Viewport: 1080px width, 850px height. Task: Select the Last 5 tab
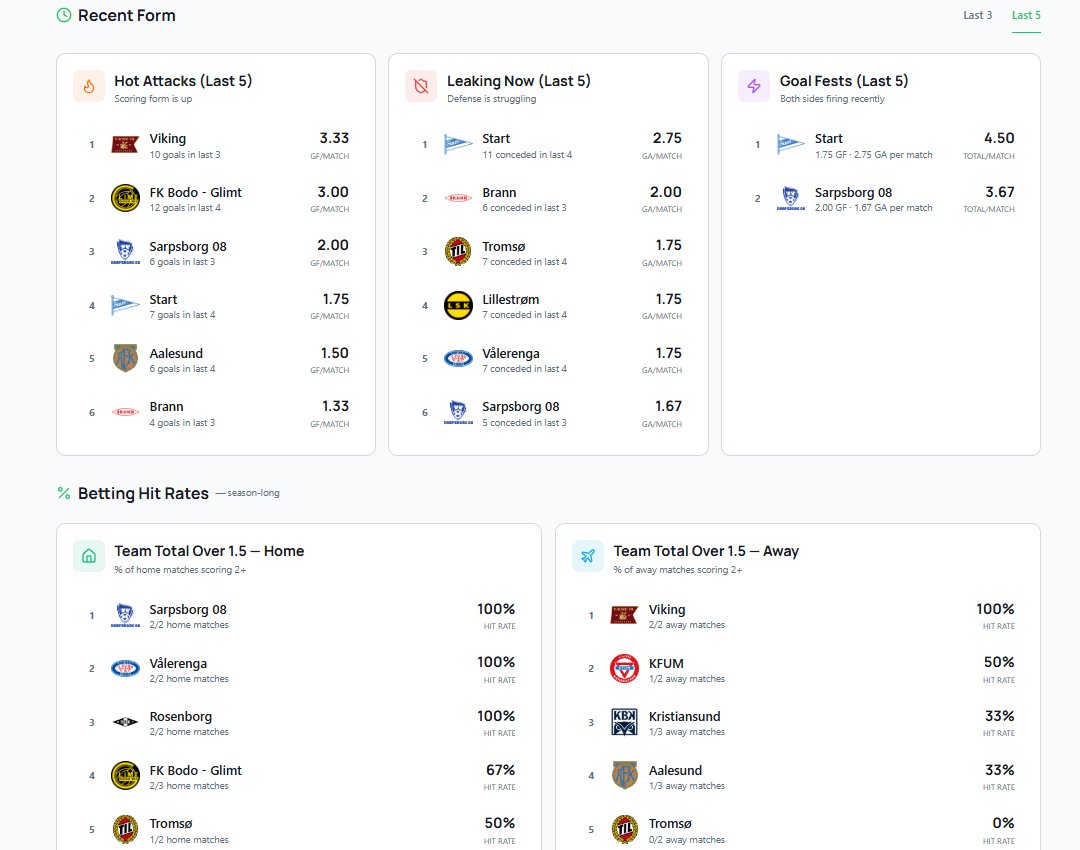(1026, 15)
